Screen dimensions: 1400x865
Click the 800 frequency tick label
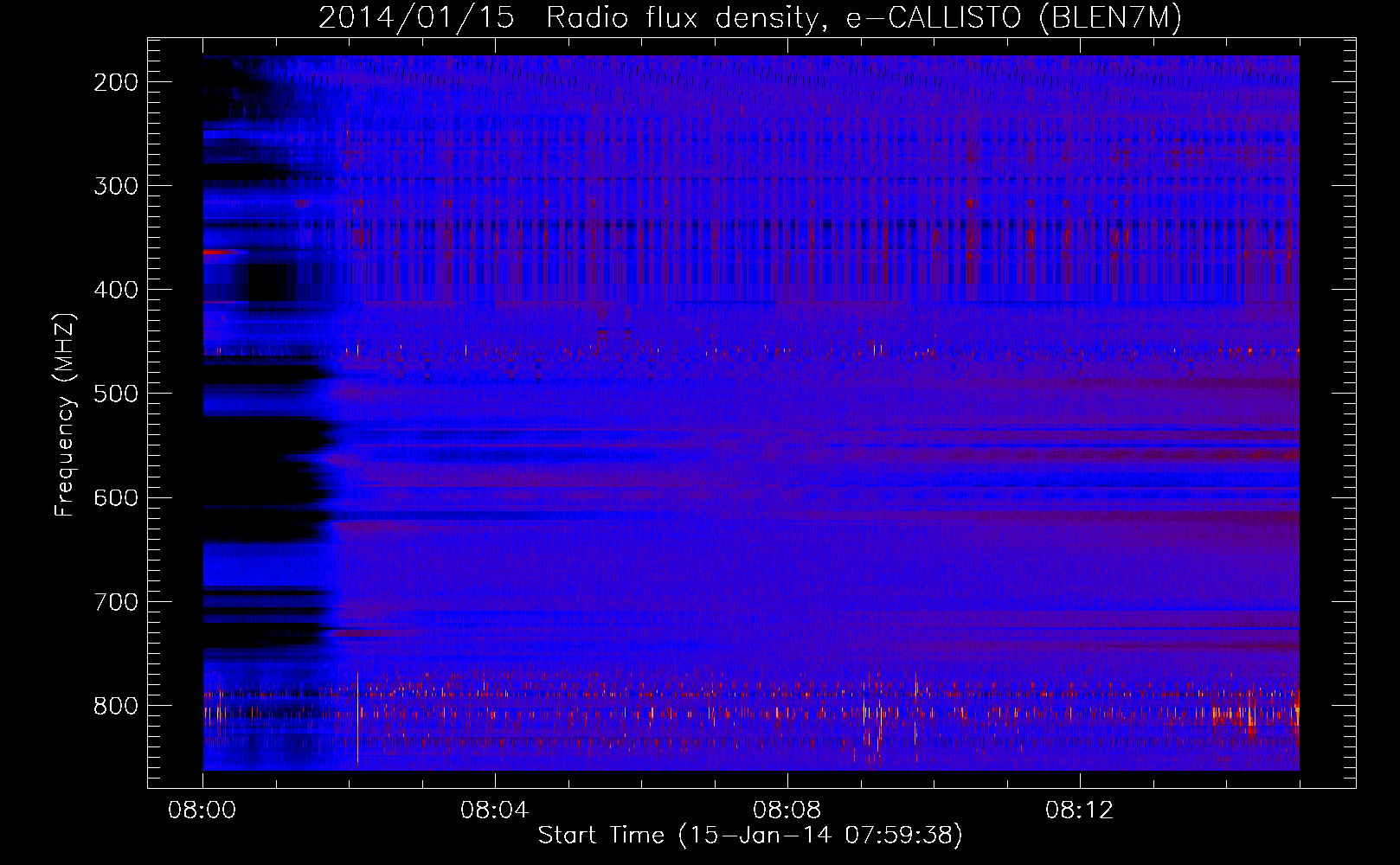click(116, 706)
